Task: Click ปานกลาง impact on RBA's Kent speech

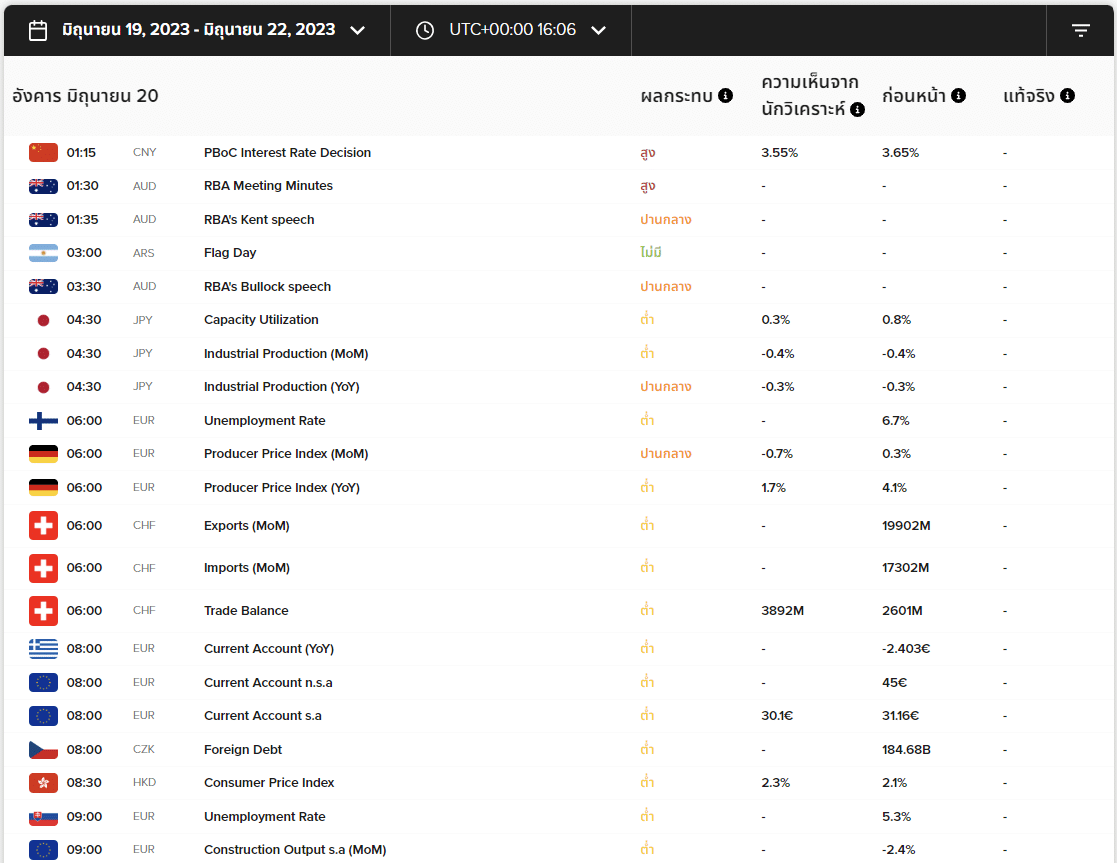Action: [x=665, y=219]
